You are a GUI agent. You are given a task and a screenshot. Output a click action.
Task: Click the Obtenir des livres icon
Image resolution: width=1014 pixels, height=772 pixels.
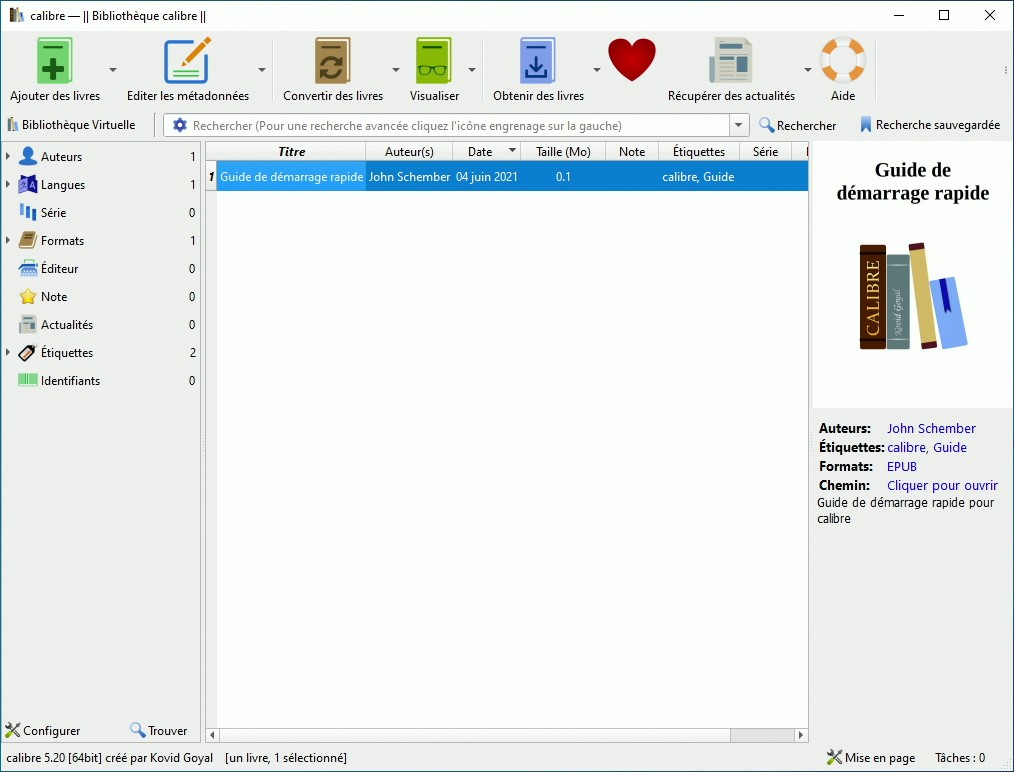(538, 62)
